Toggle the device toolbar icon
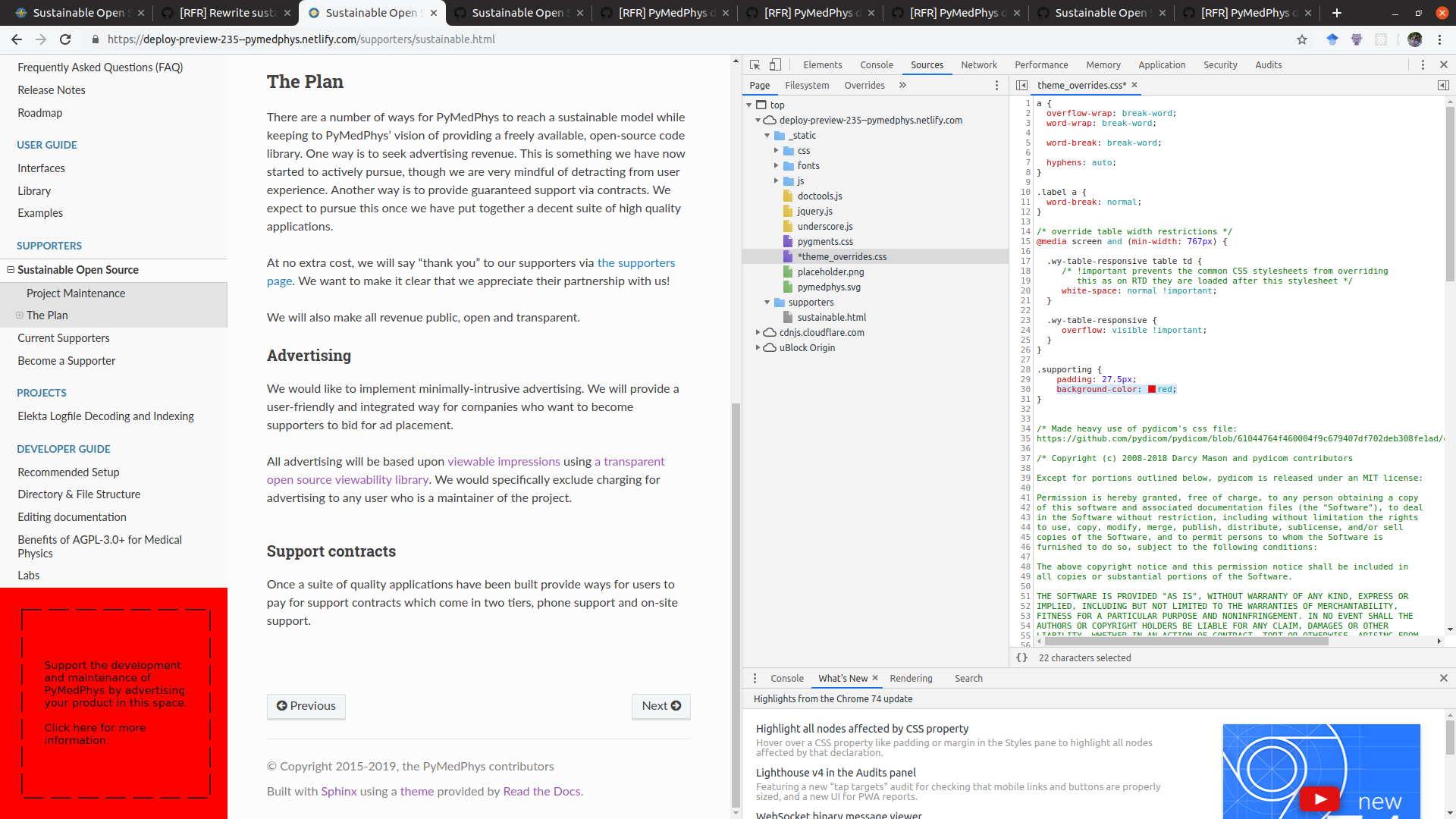This screenshot has height=819, width=1456. coord(775,65)
